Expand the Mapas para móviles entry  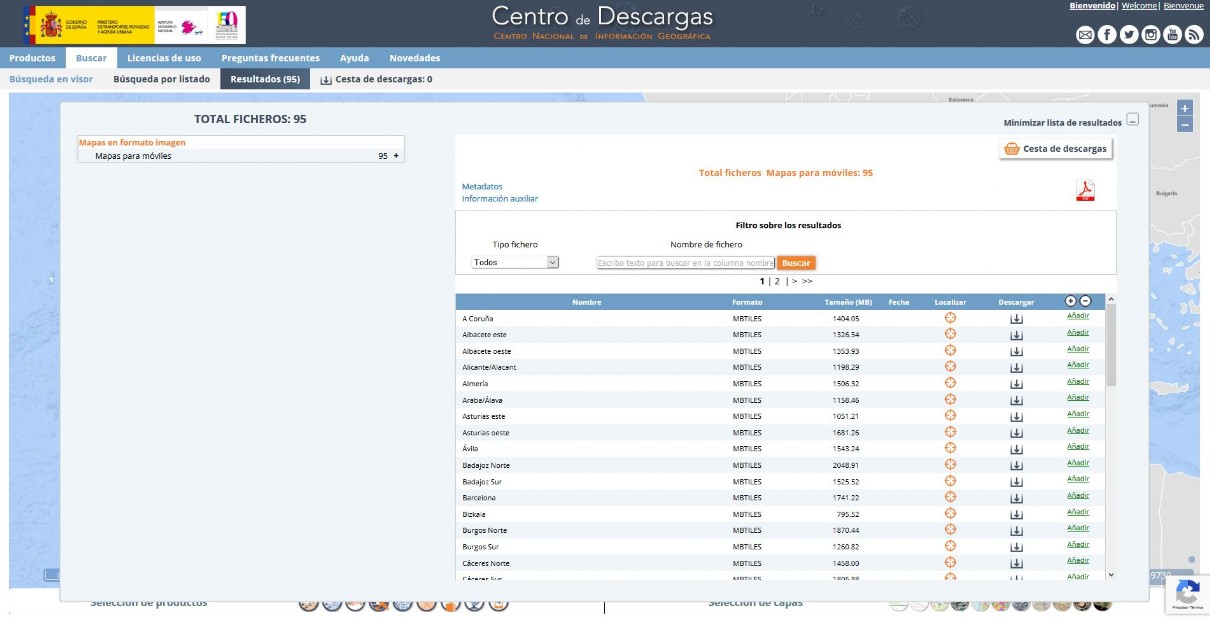[x=396, y=156]
